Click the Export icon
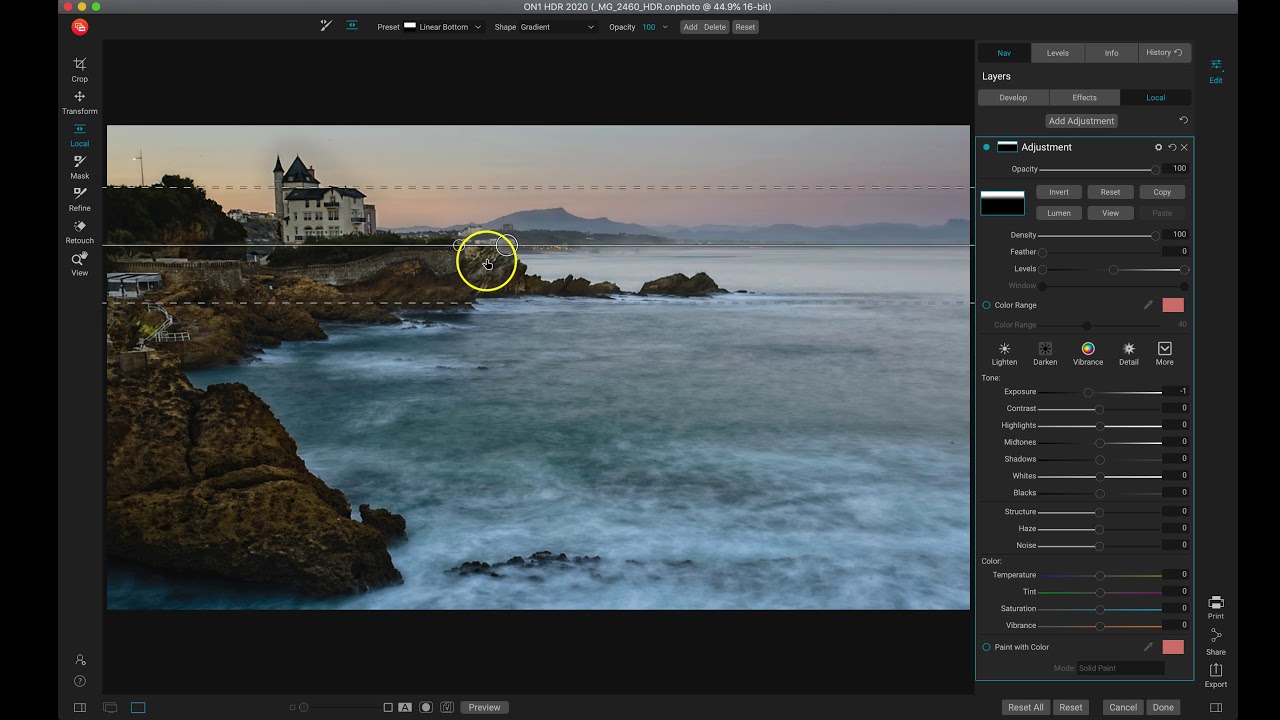The image size is (1280, 720). point(1215,674)
